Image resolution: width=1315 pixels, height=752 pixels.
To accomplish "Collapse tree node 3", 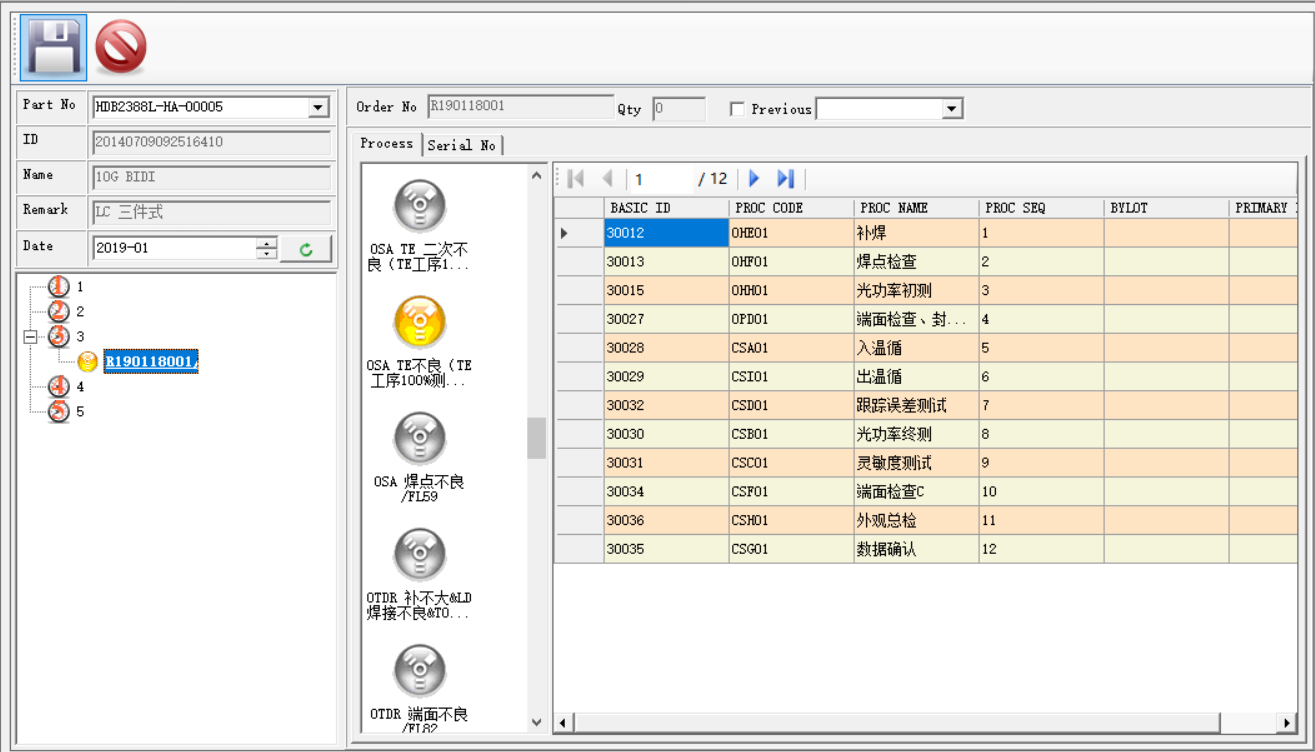I will [30, 337].
